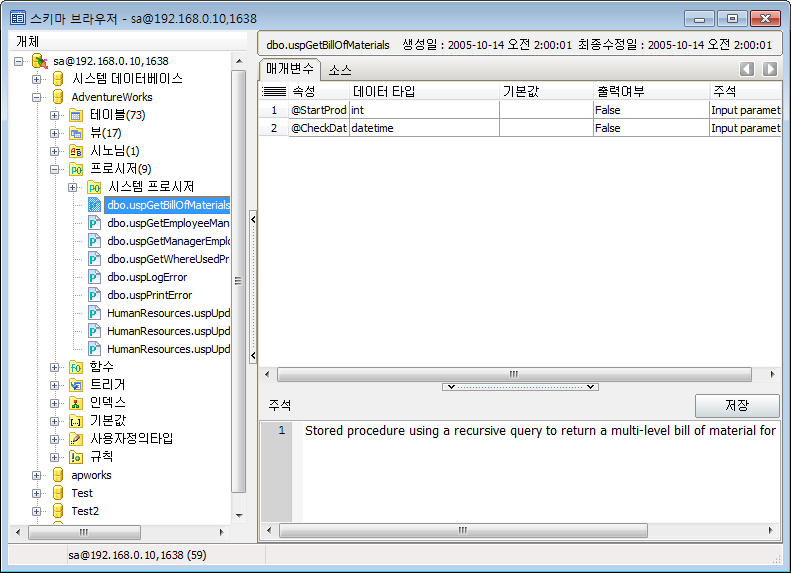Viewport: 791px width, 573px height.
Task: Click the 규칙 rules icon
Action: pyautogui.click(x=76, y=457)
